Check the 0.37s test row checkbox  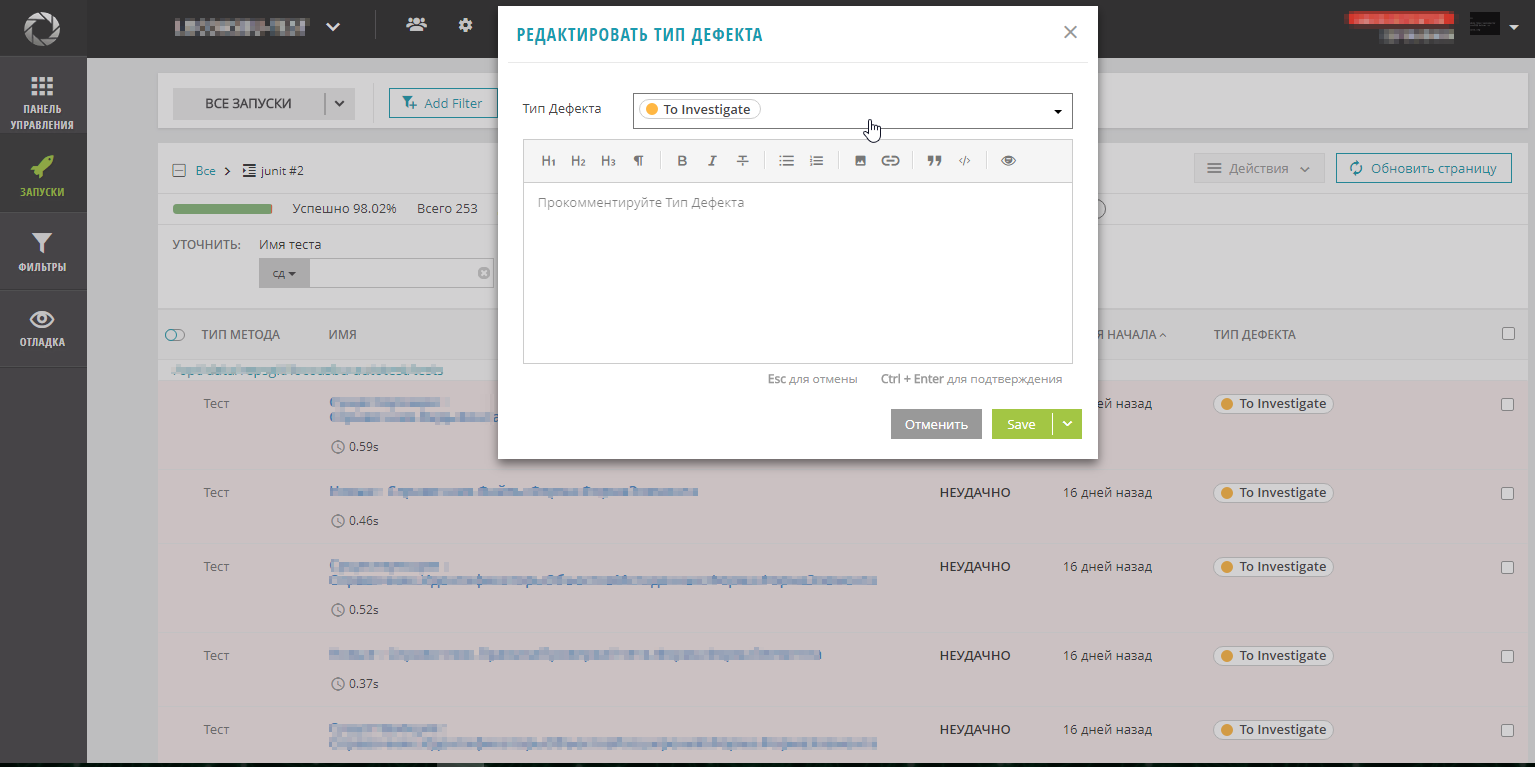[x=1508, y=657]
